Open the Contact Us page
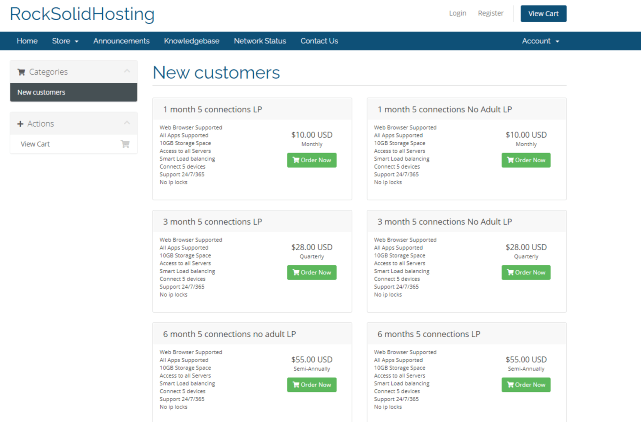The image size is (641, 422). click(319, 41)
